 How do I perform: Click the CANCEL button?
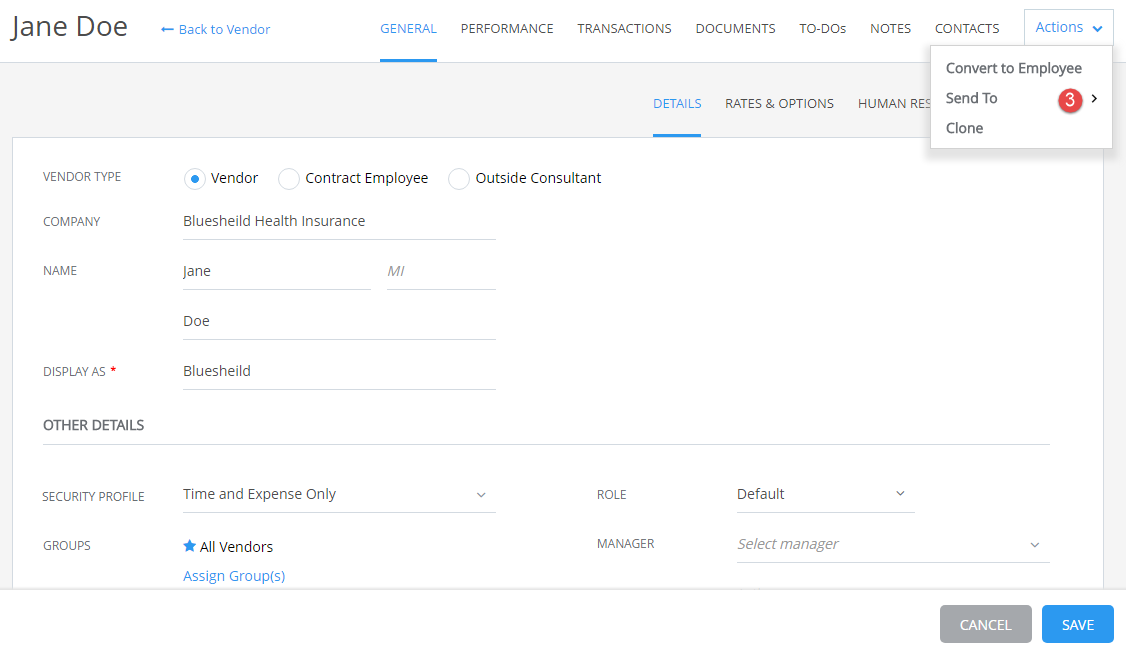(985, 624)
